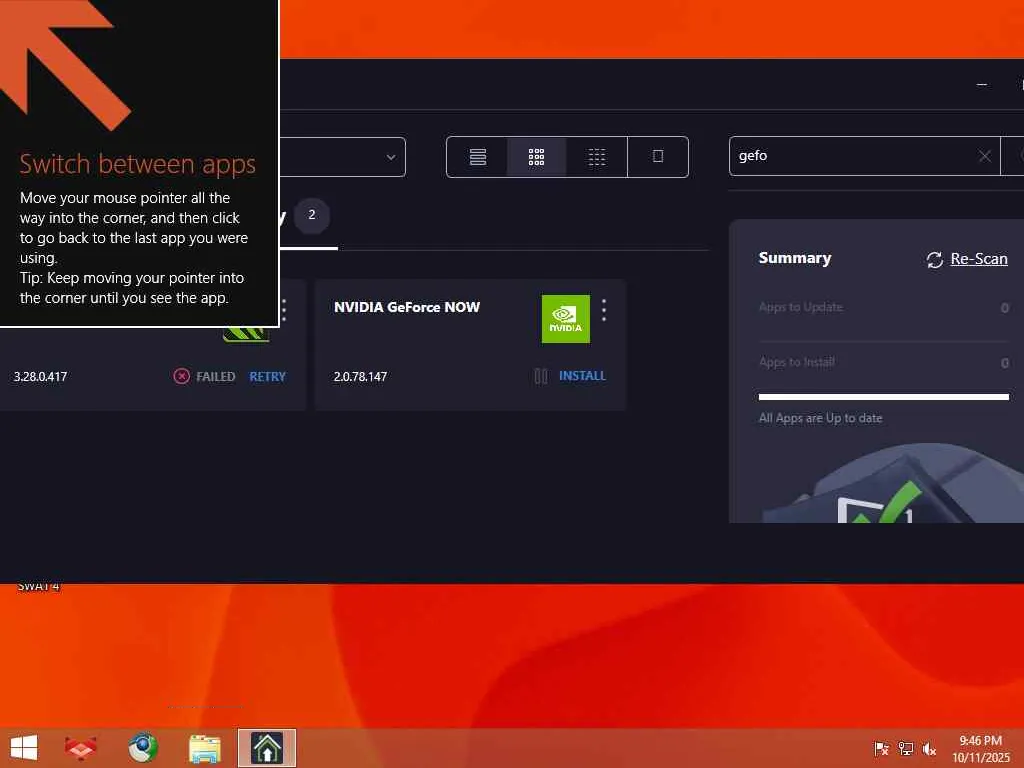Click version text 2.0.78.147
This screenshot has height=768, width=1024.
[x=360, y=377]
